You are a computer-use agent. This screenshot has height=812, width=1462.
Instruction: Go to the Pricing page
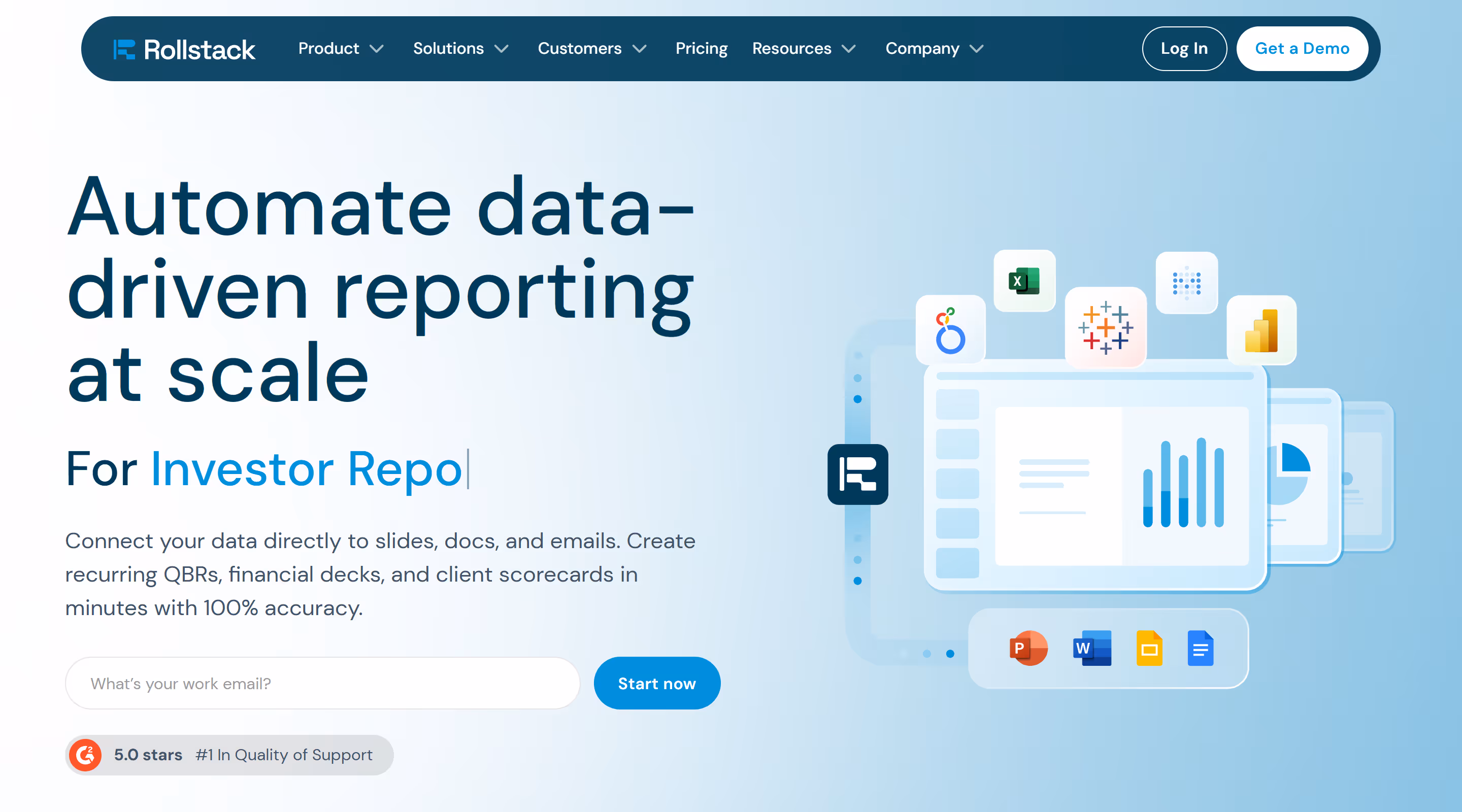pos(702,49)
